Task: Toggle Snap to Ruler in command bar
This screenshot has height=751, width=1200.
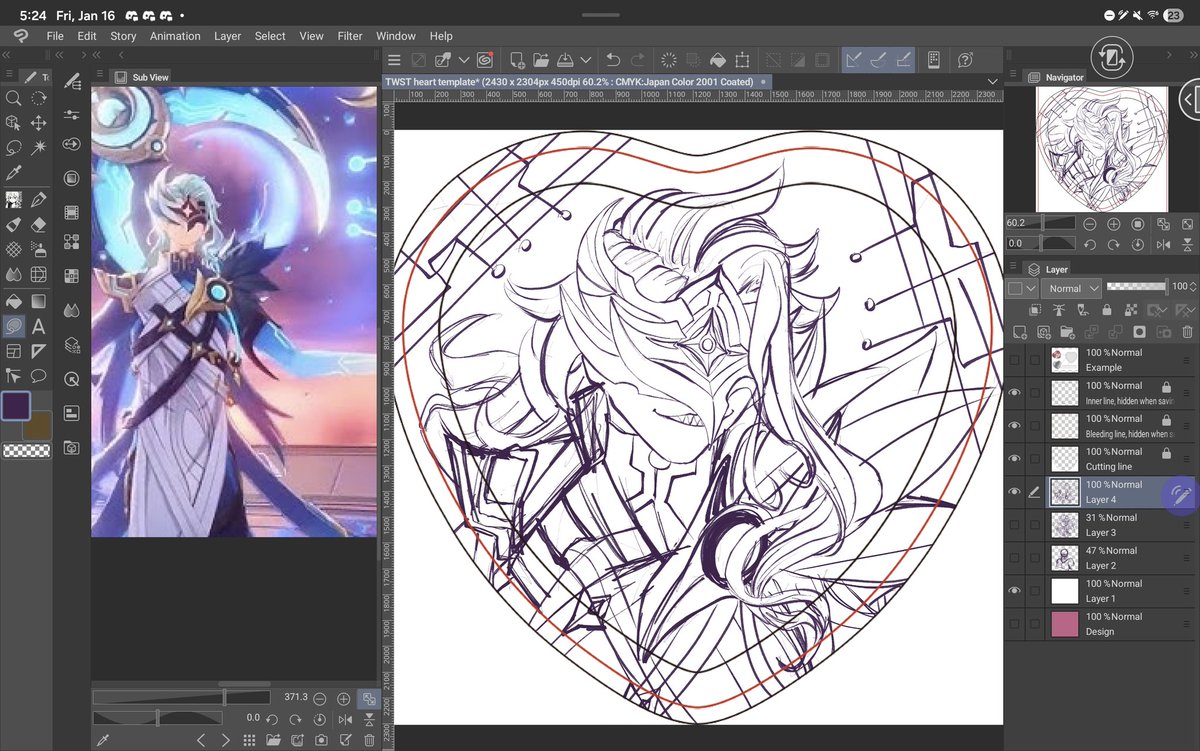Action: pyautogui.click(x=853, y=60)
